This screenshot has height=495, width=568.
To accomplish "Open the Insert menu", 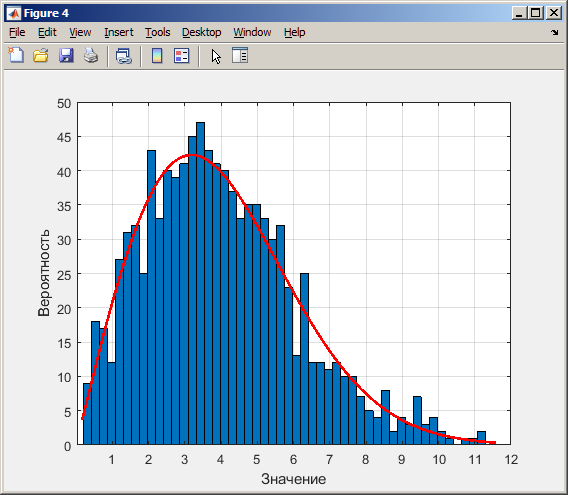I will click(x=119, y=32).
